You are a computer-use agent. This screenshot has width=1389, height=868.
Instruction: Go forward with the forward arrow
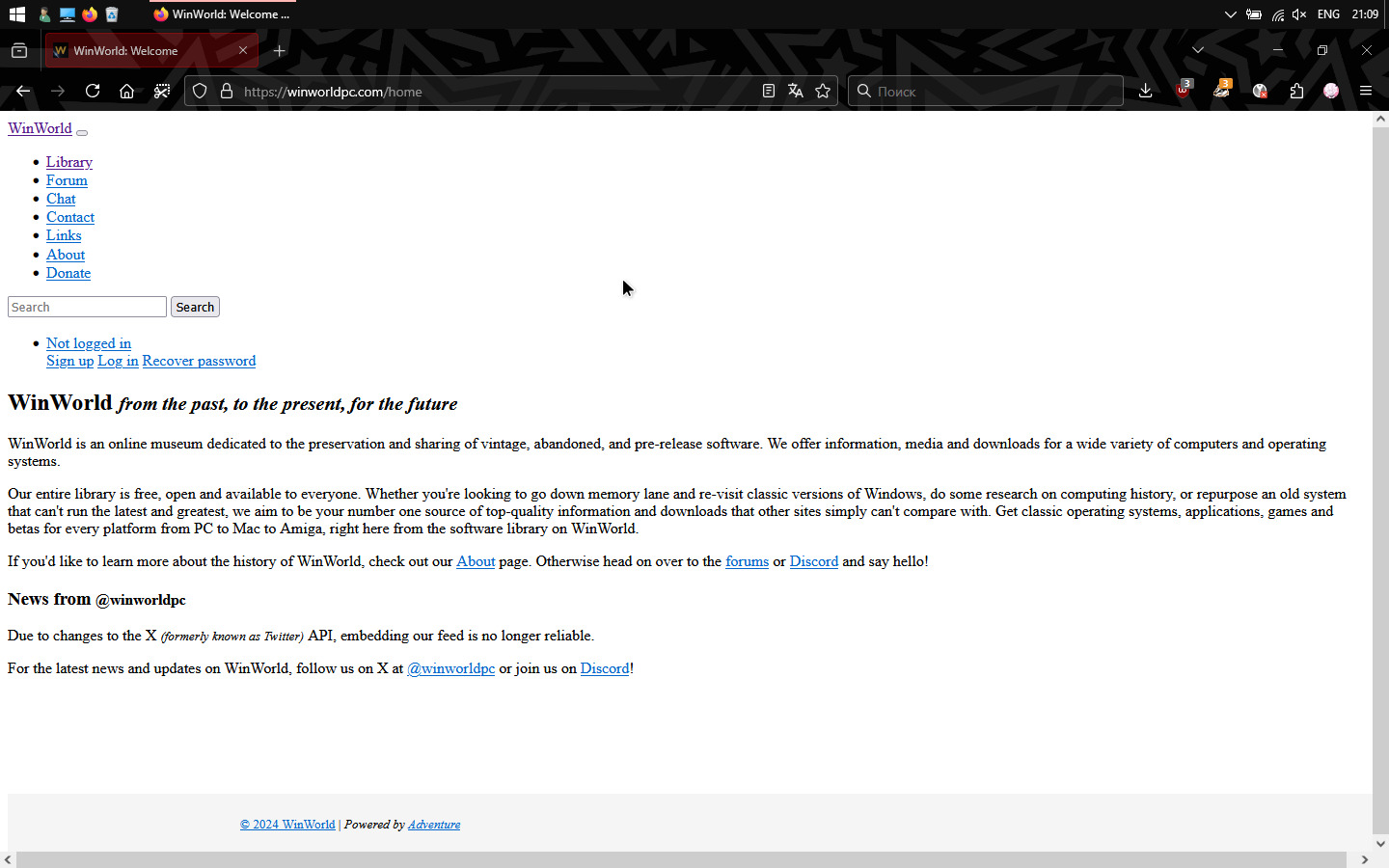point(58,91)
